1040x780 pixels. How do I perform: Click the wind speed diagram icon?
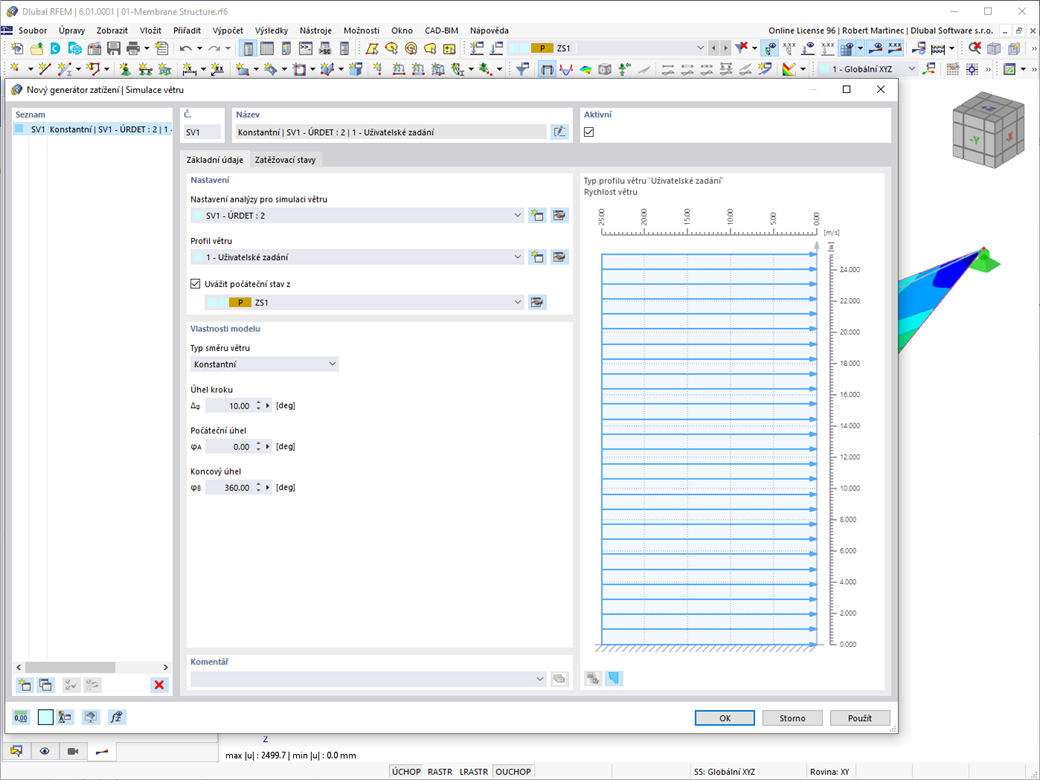(x=614, y=677)
